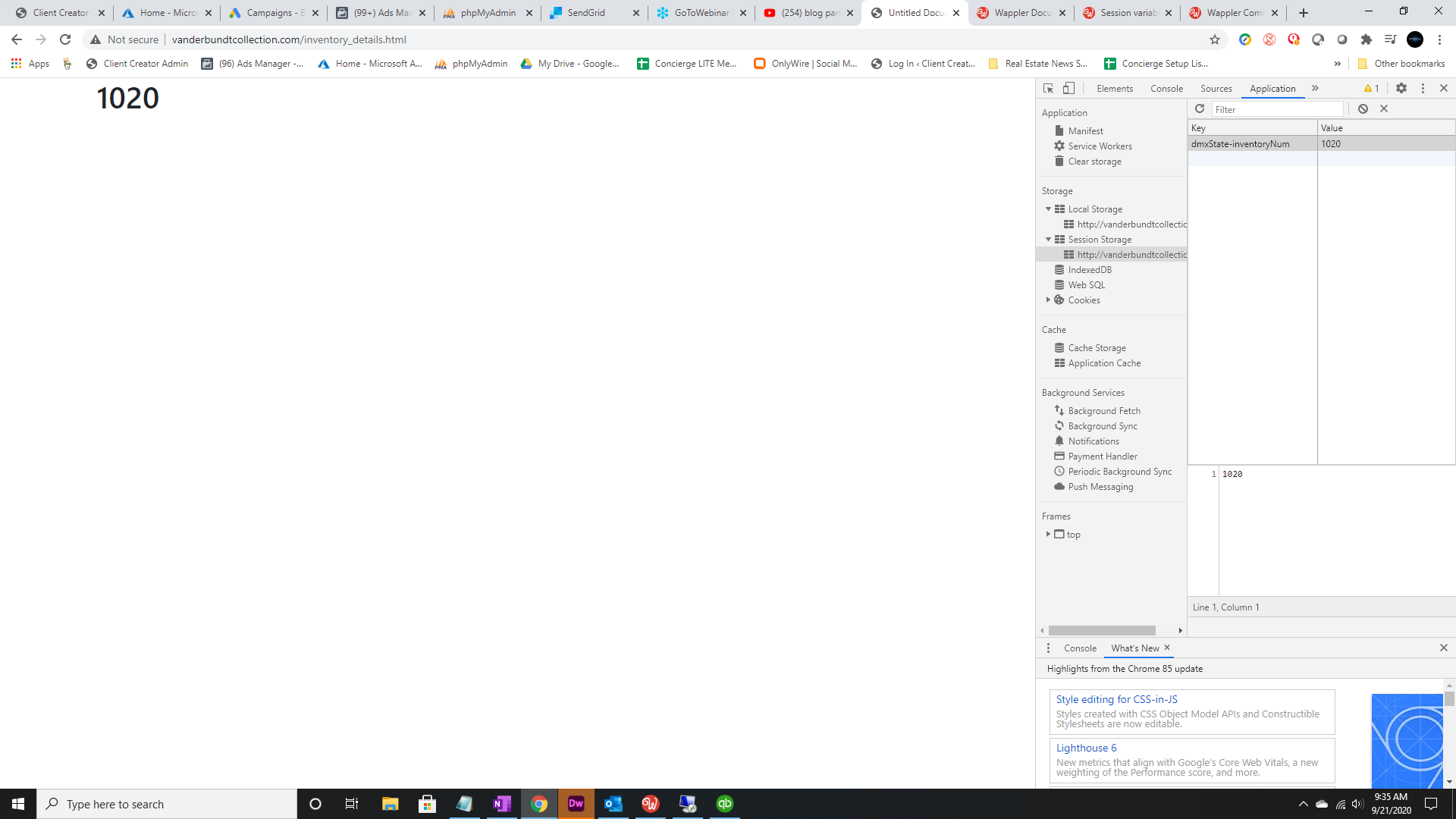
Task: Expand the top frame node
Action: (1049, 534)
